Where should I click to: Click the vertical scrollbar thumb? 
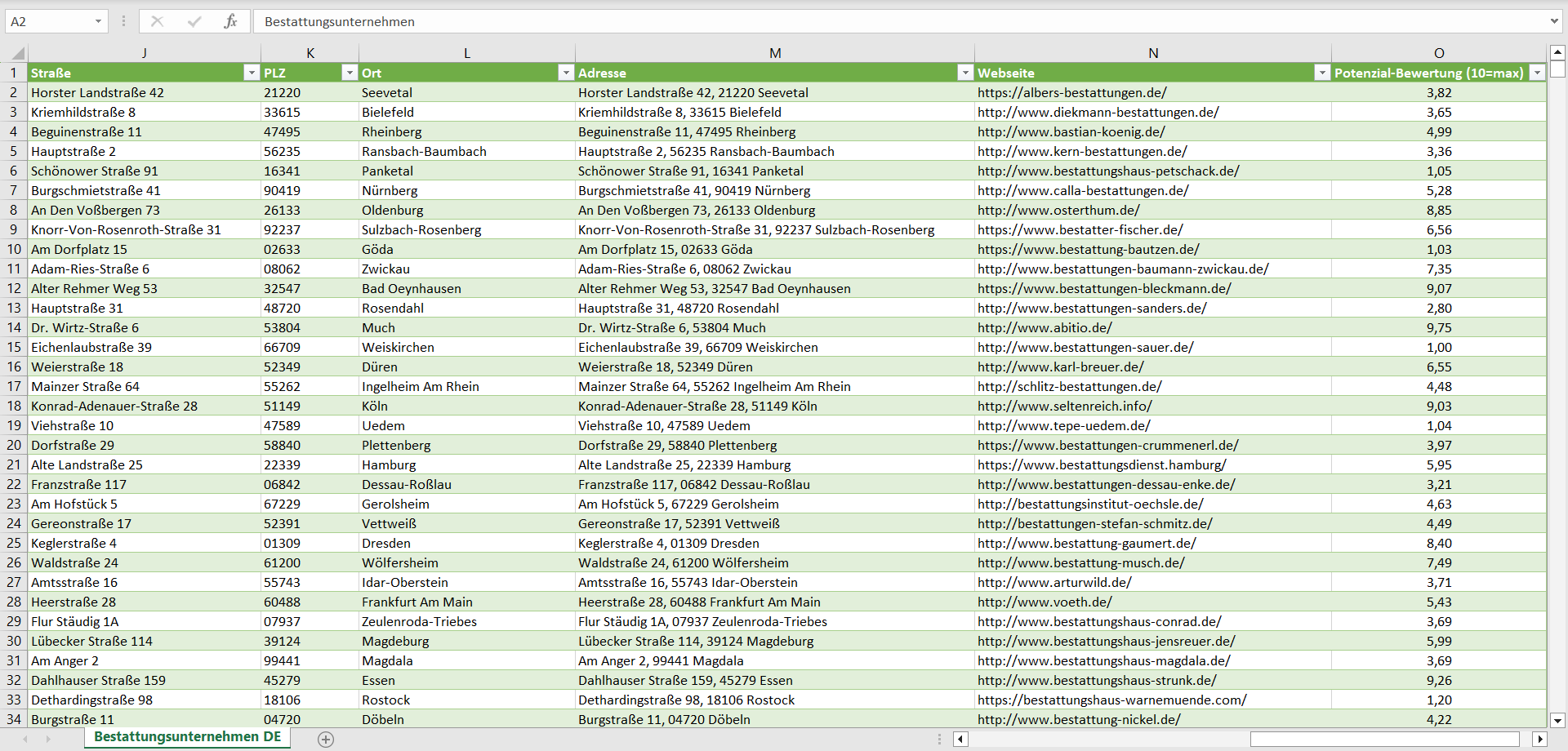point(1557,69)
